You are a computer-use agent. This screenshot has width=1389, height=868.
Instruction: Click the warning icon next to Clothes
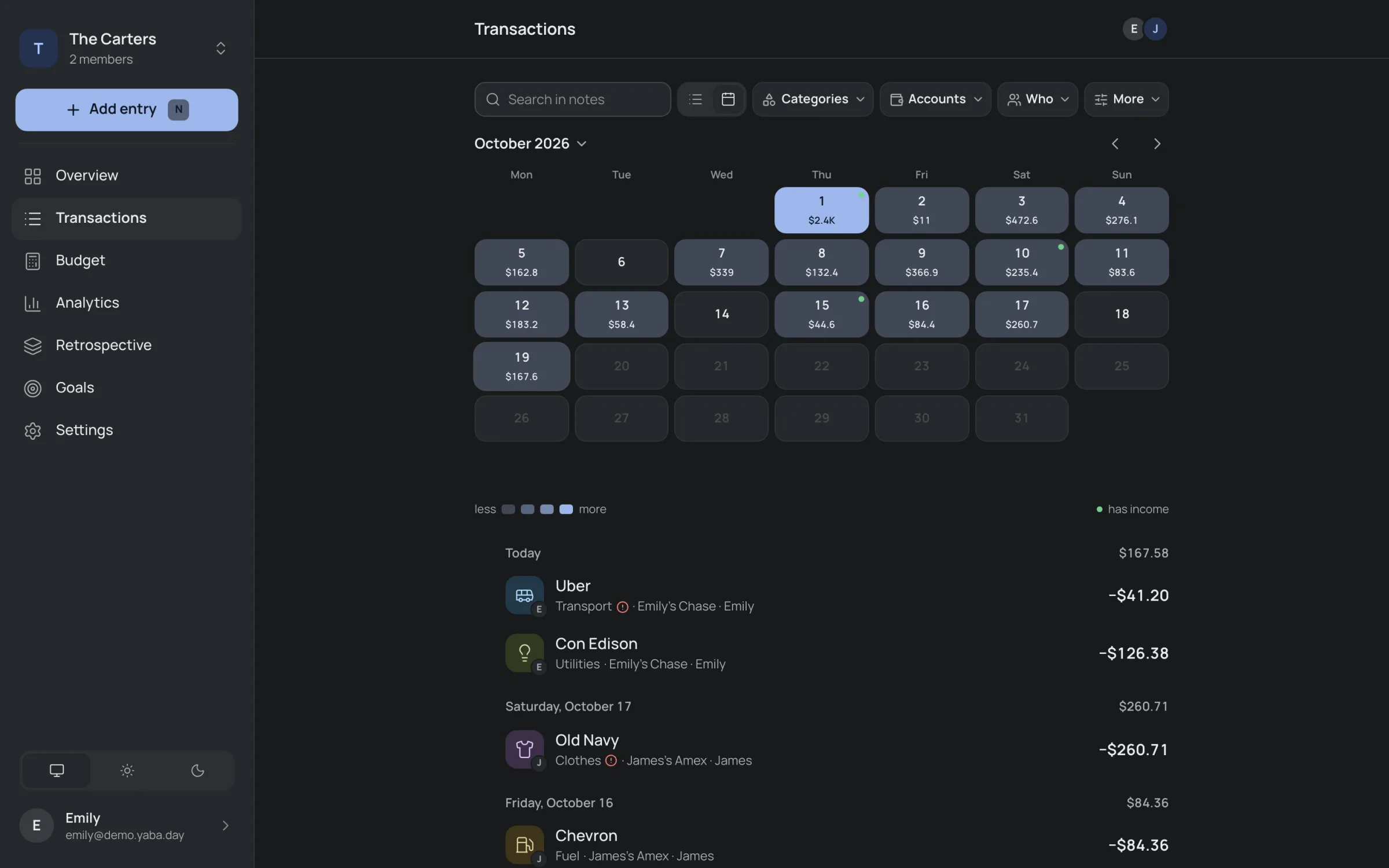[611, 761]
